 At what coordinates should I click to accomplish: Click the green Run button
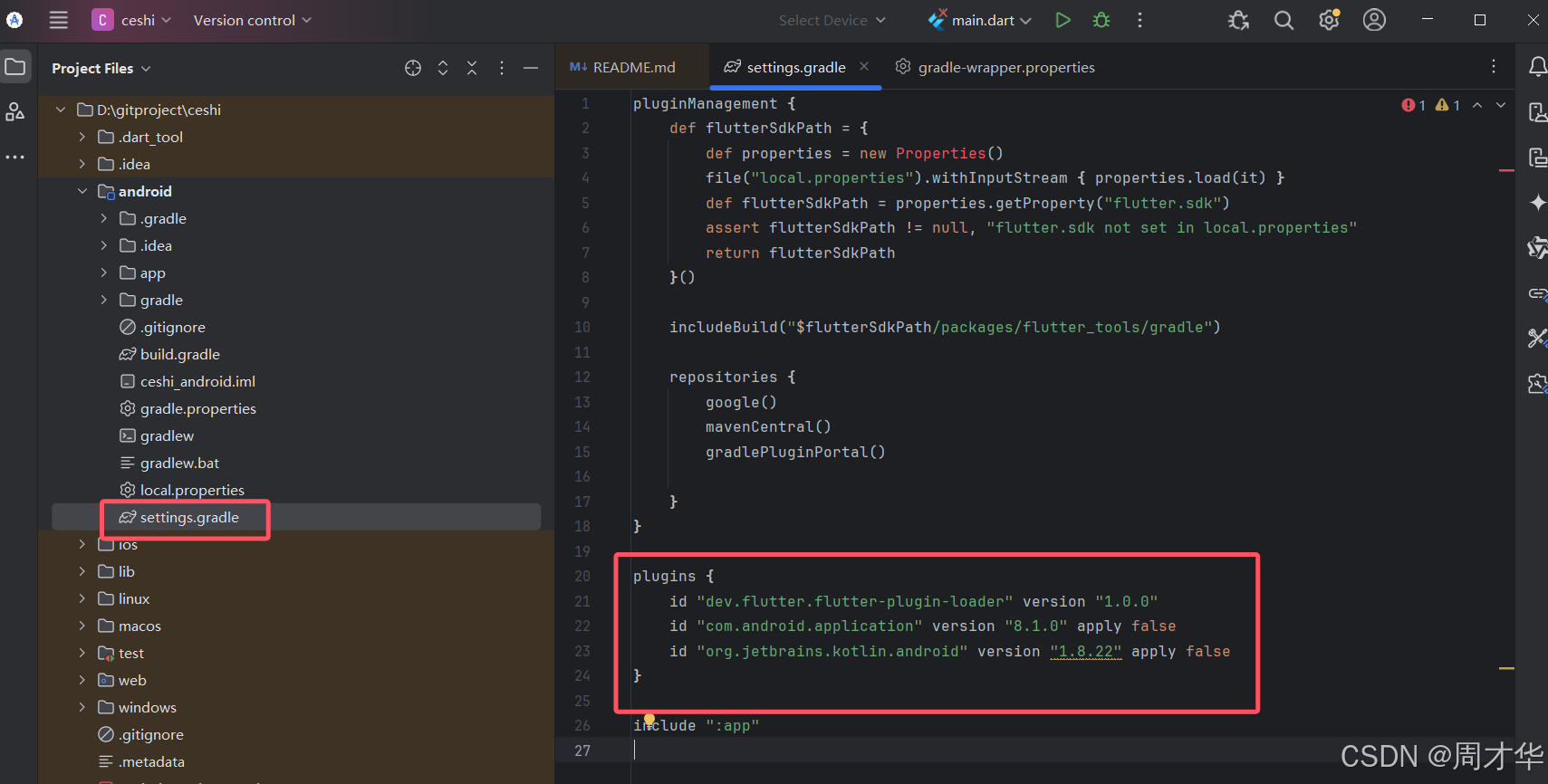point(1062,20)
